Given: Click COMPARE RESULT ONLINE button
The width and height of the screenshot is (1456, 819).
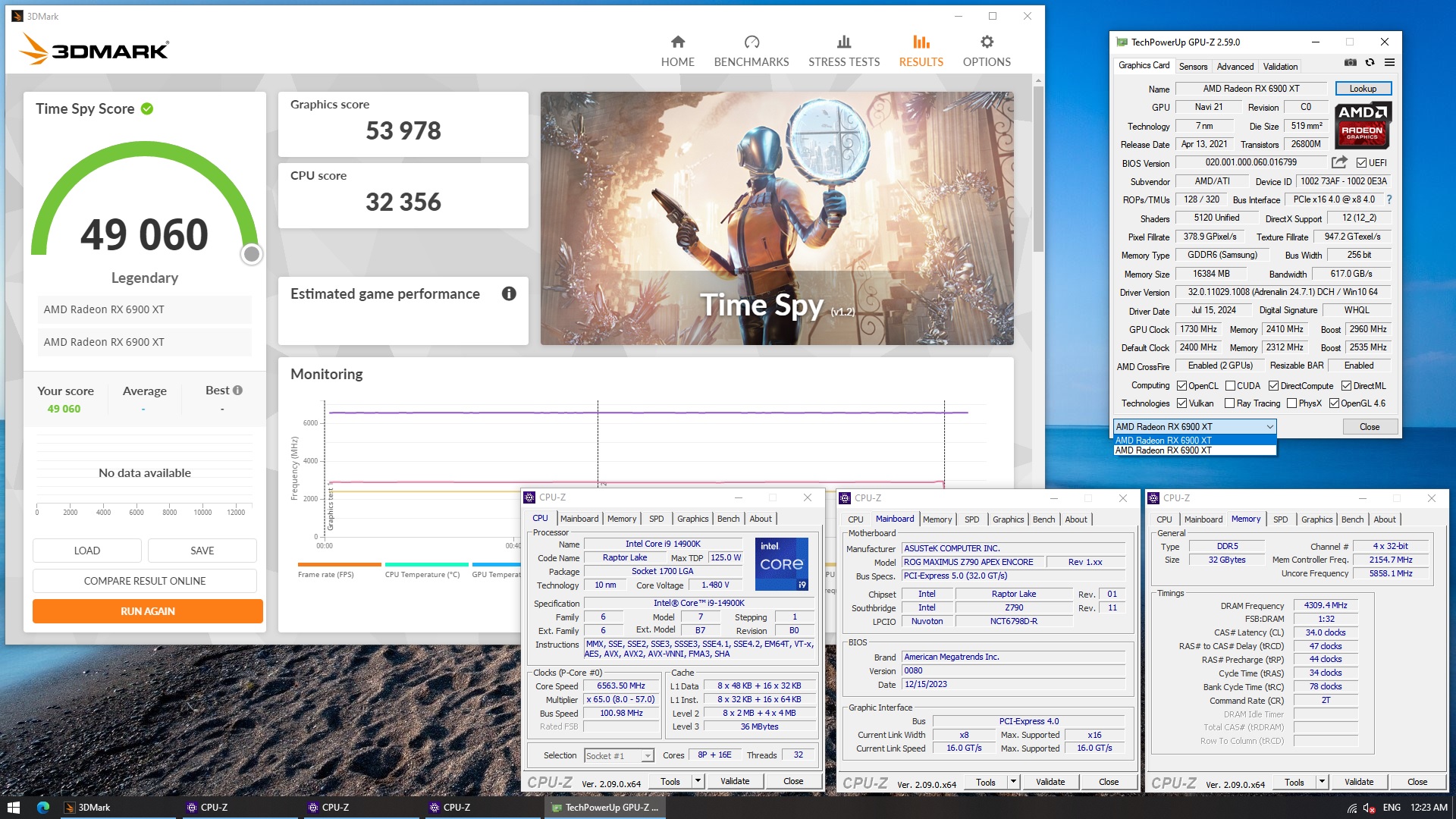Looking at the screenshot, I should point(145,581).
